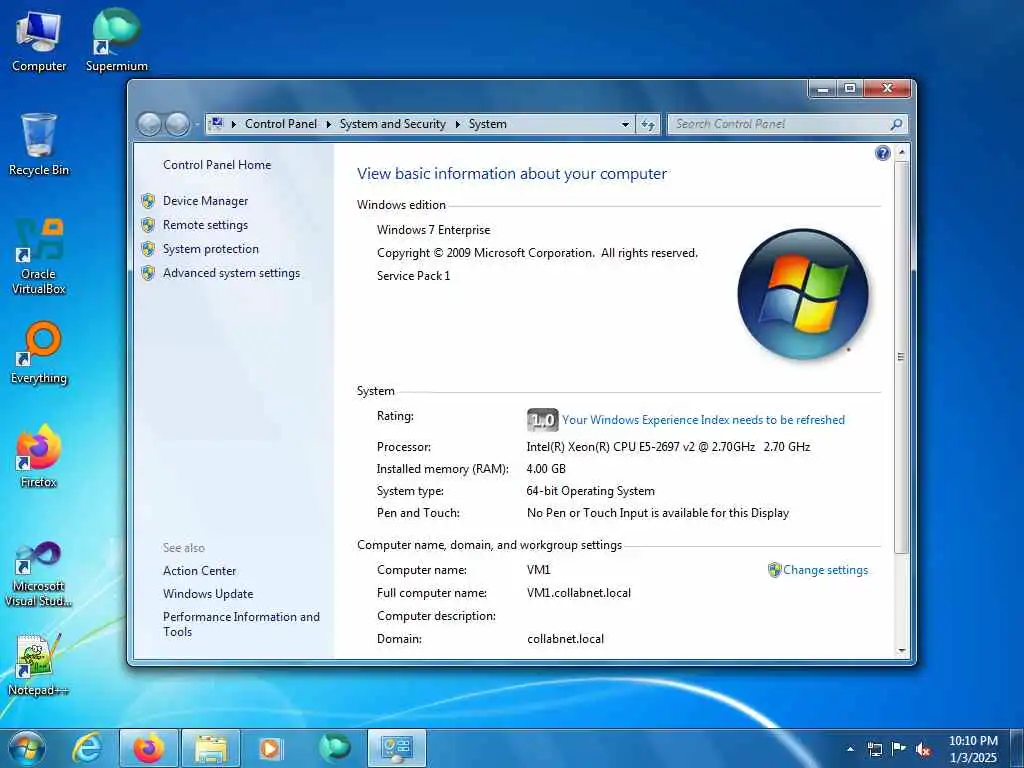Open Action Center link under See also
Image resolution: width=1024 pixels, height=768 pixels.
(199, 571)
